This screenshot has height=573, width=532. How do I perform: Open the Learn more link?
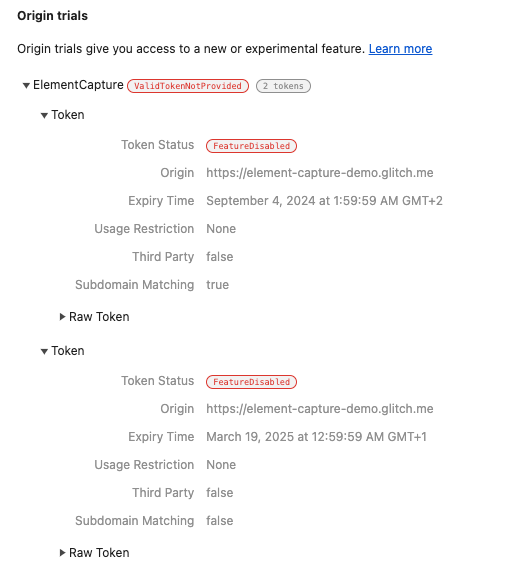pyautogui.click(x=400, y=49)
